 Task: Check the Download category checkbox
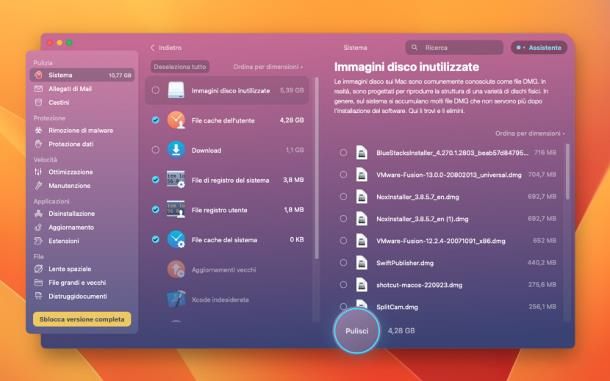click(x=155, y=150)
